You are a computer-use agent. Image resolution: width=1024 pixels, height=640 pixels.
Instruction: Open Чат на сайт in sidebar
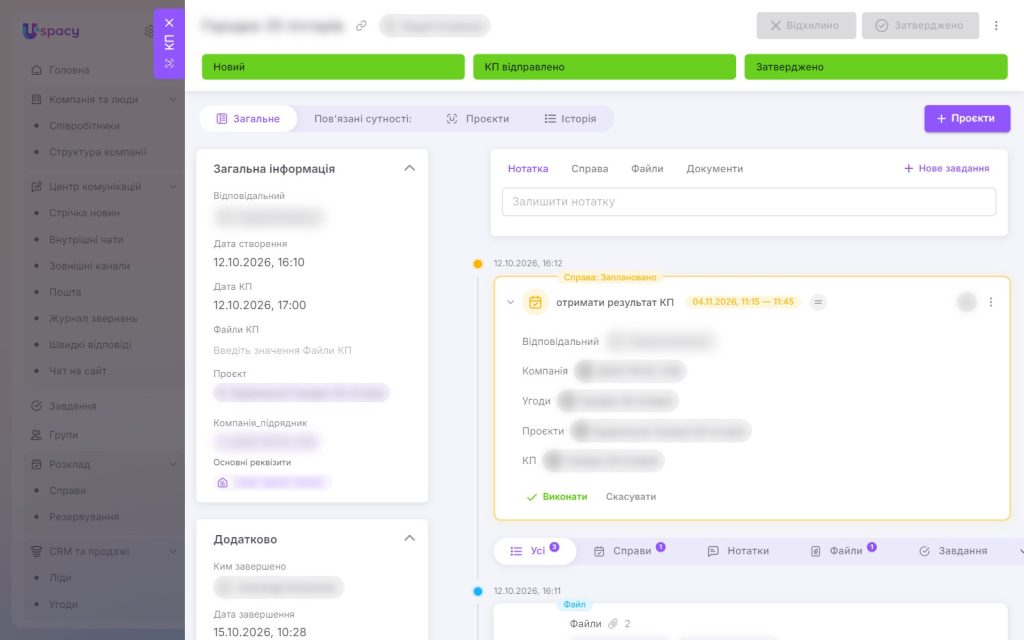click(78, 370)
